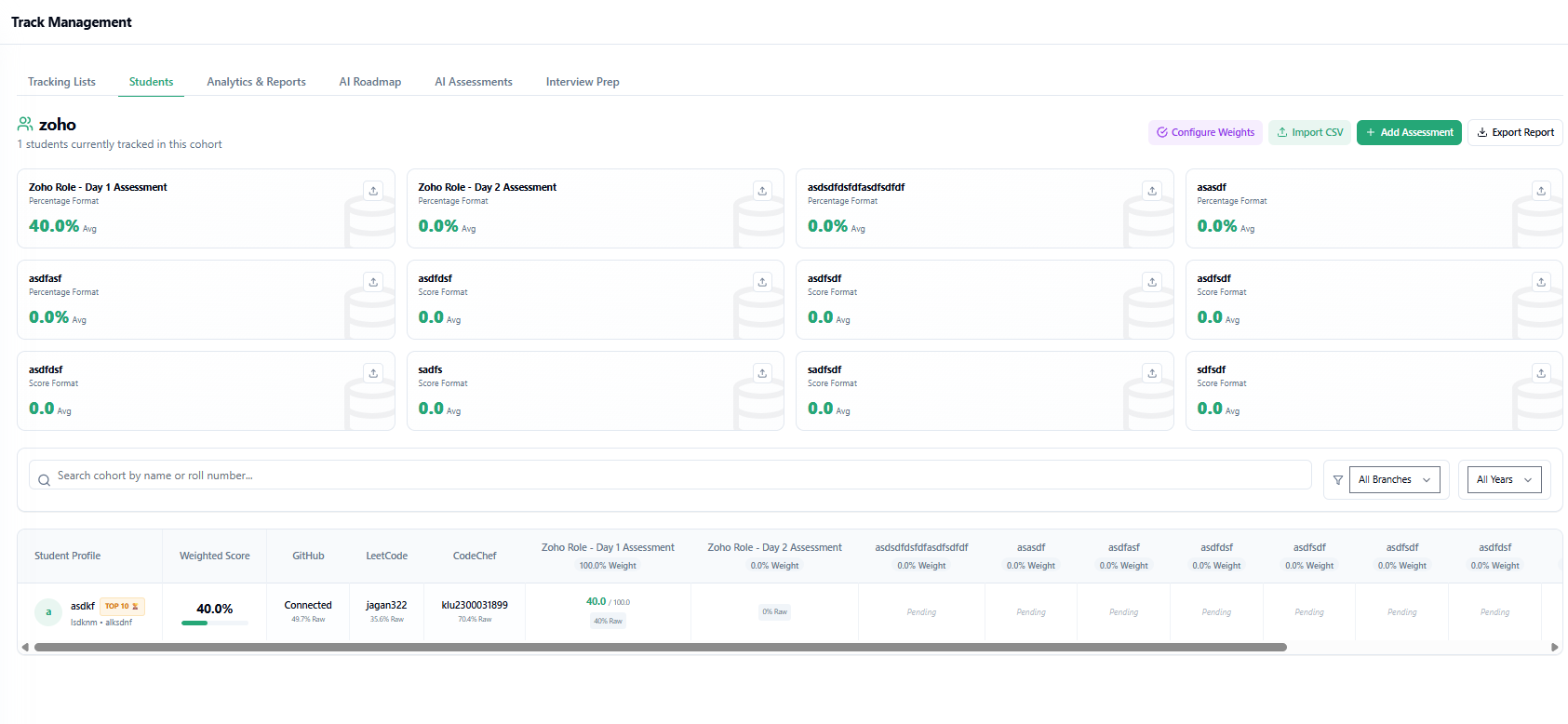The image size is (1568, 724).
Task: Click Import CSV button
Action: coord(1309,132)
